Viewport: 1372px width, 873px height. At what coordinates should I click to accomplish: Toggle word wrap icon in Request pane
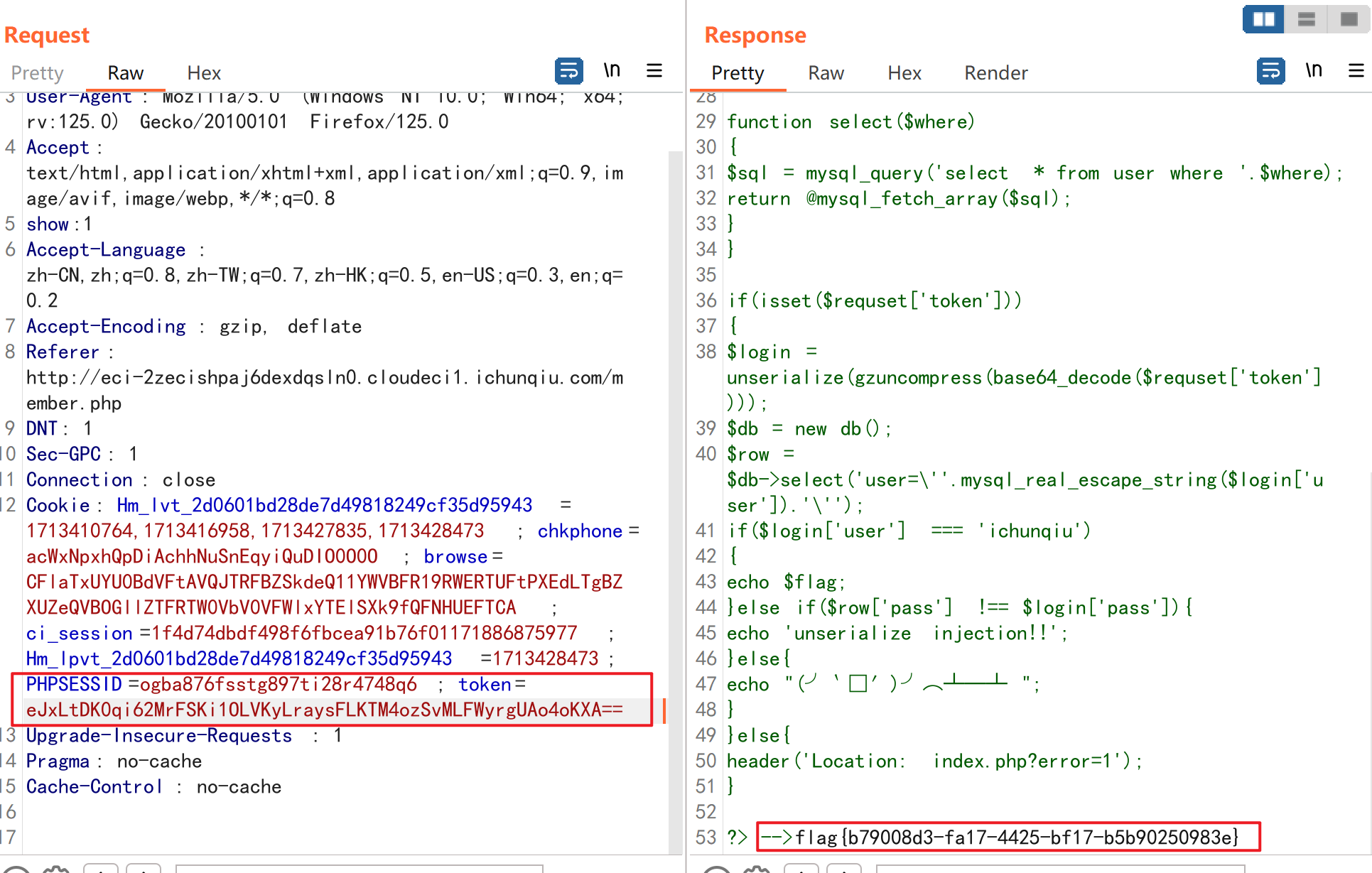tap(568, 71)
